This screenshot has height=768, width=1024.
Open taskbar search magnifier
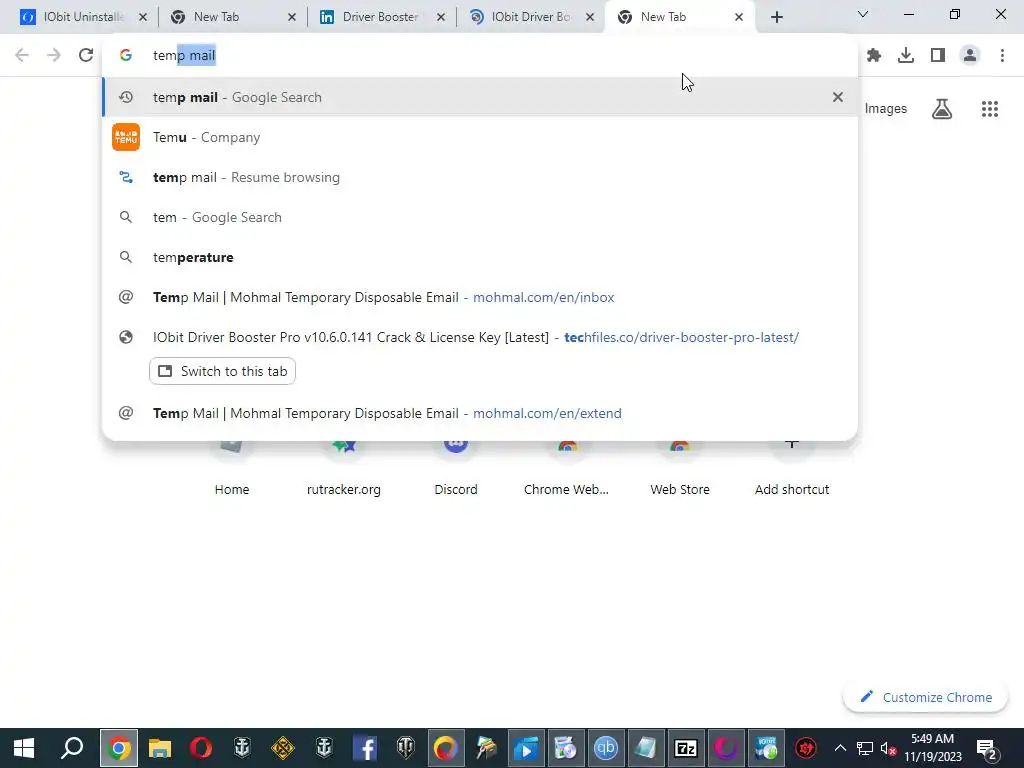point(72,748)
